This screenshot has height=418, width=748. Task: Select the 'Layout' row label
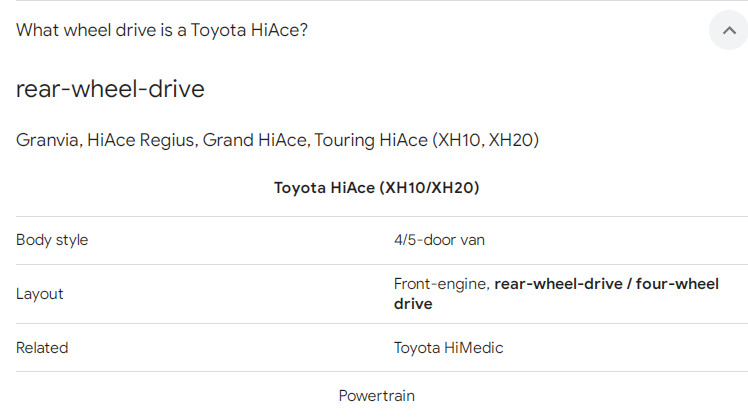(40, 294)
